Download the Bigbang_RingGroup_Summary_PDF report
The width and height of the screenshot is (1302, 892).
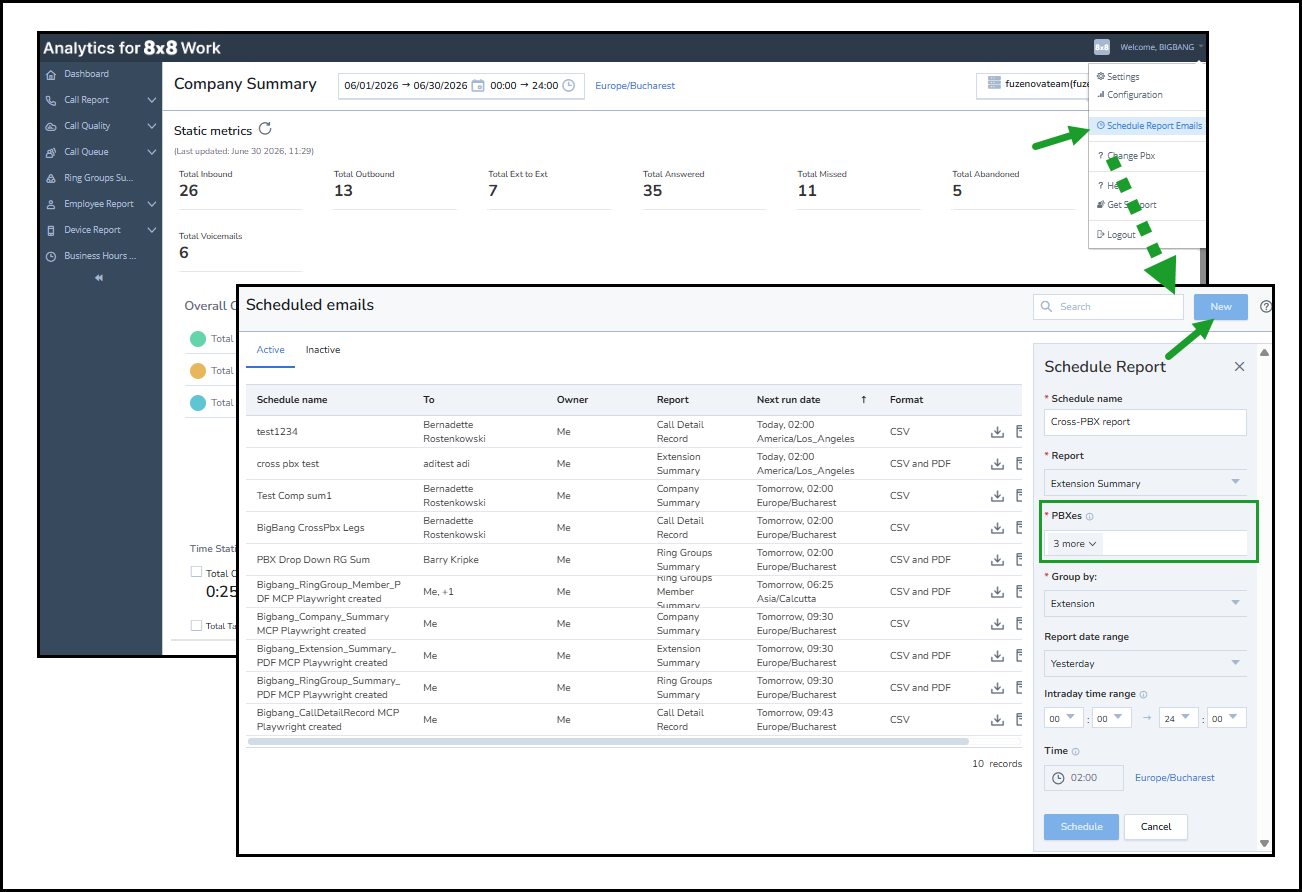[997, 688]
